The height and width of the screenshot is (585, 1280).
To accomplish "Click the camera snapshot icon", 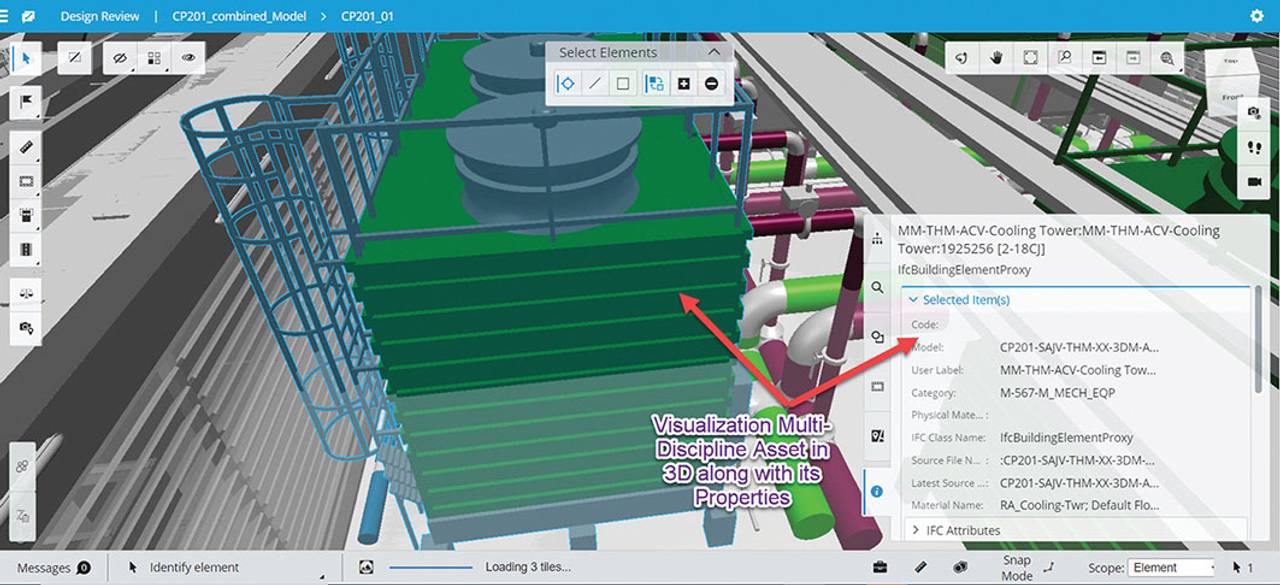I will (x=1253, y=112).
